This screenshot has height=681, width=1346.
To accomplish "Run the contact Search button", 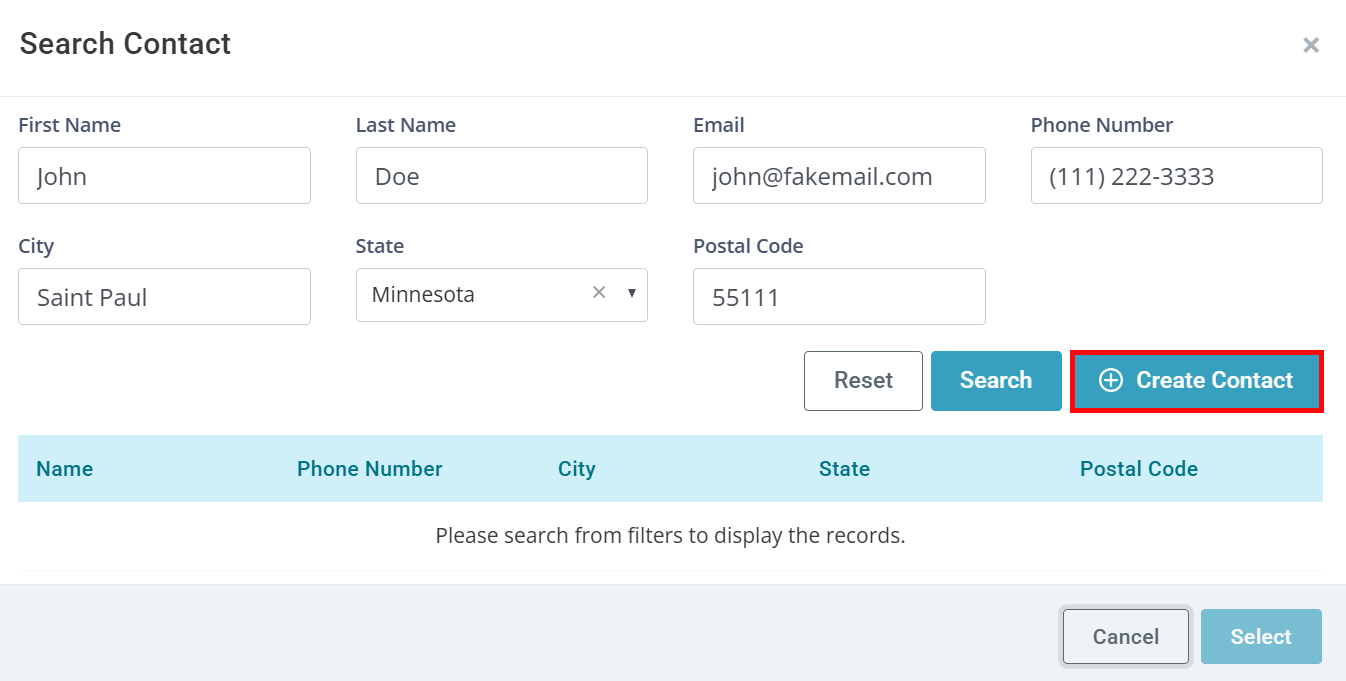I will (x=996, y=381).
